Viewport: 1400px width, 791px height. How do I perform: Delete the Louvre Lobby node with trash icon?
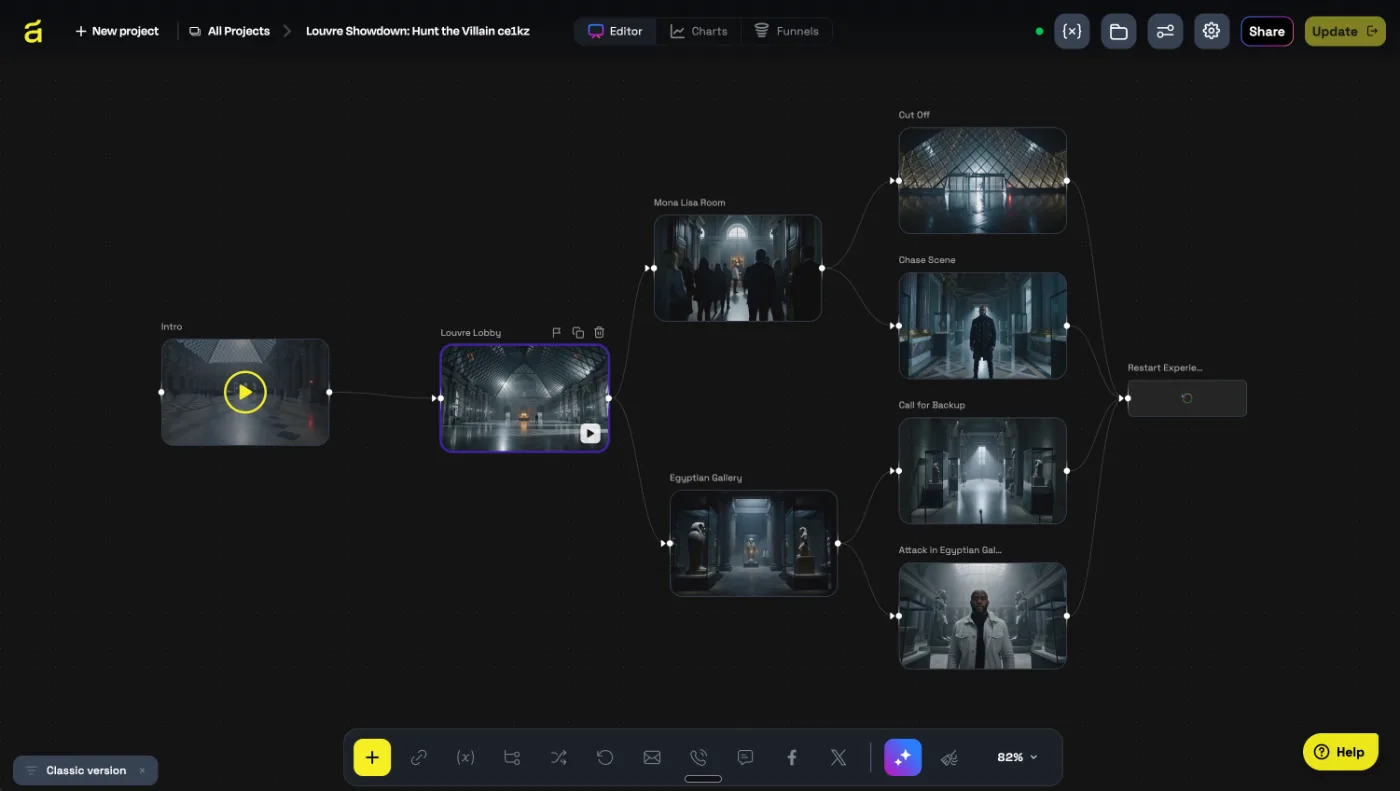pyautogui.click(x=599, y=332)
